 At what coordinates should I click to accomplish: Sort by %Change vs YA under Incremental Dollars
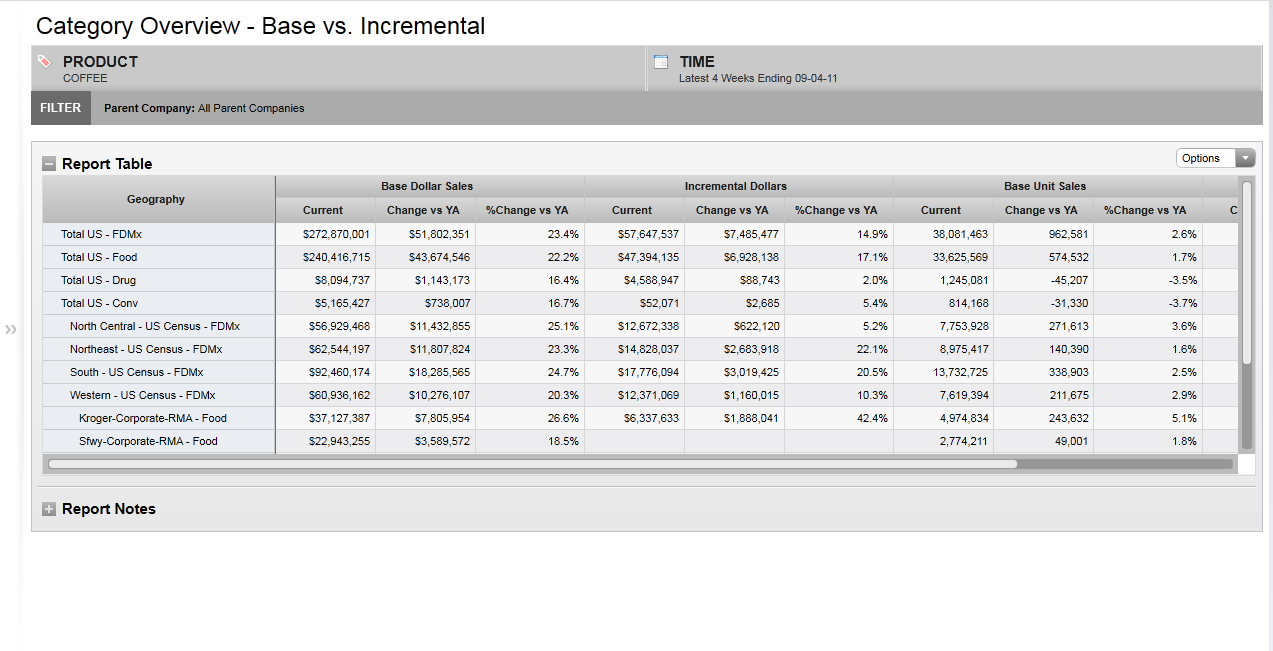(835, 210)
